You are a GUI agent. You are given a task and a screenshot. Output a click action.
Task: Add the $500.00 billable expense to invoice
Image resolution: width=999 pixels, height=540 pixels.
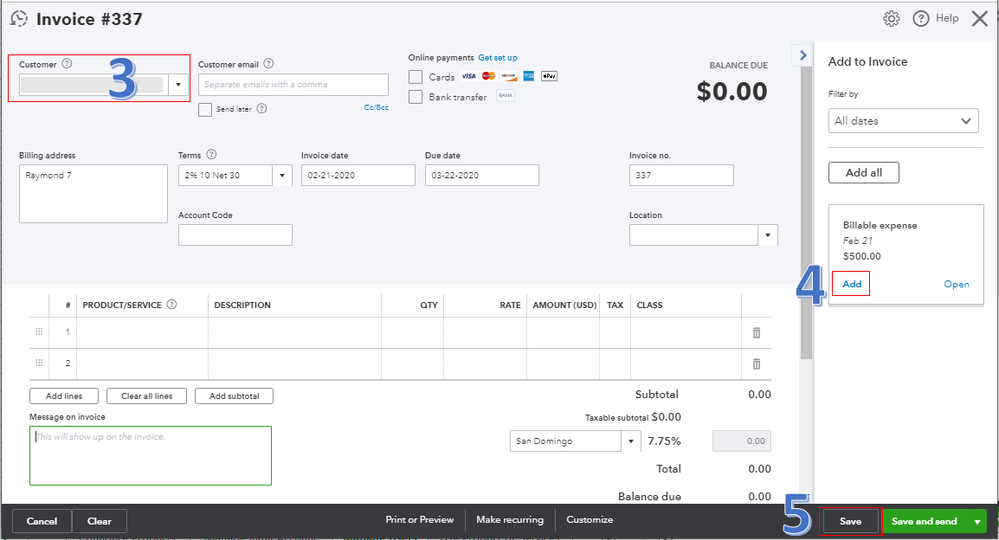tap(851, 284)
